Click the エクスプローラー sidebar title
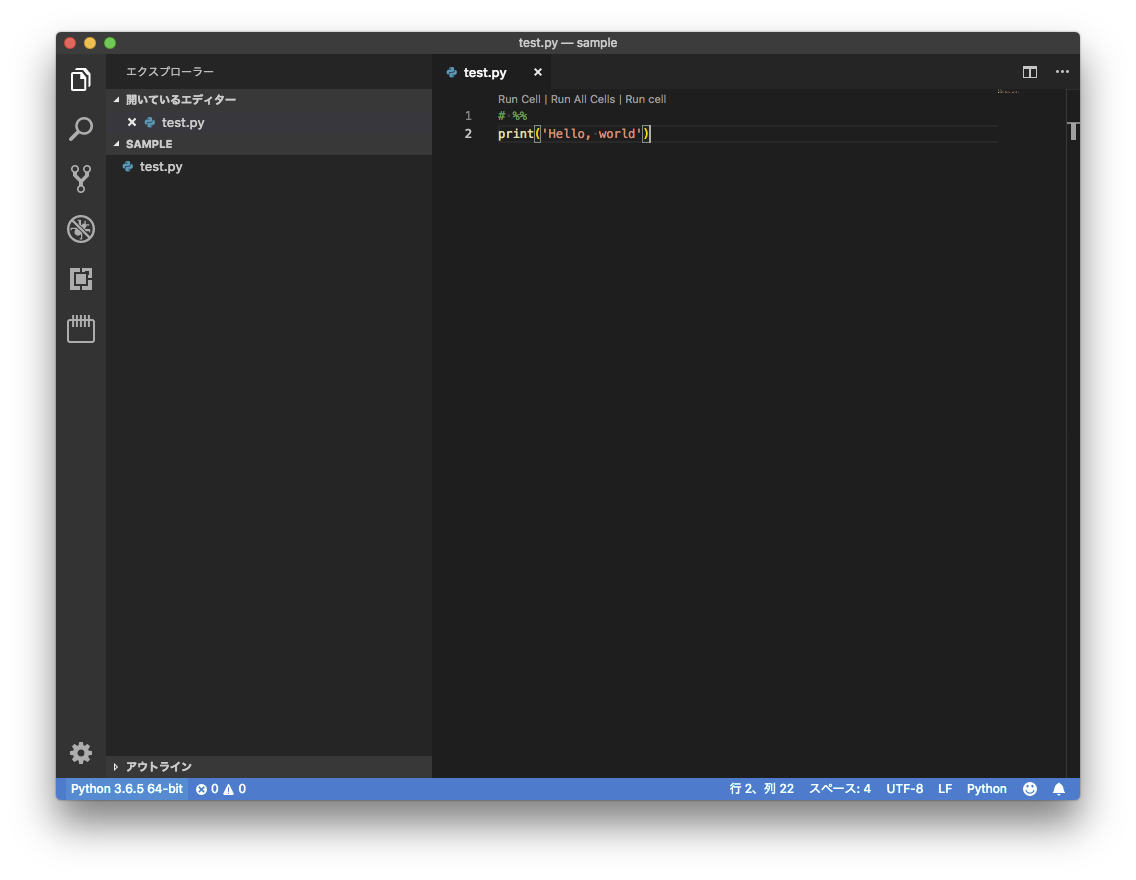This screenshot has width=1136, height=880. 170,72
